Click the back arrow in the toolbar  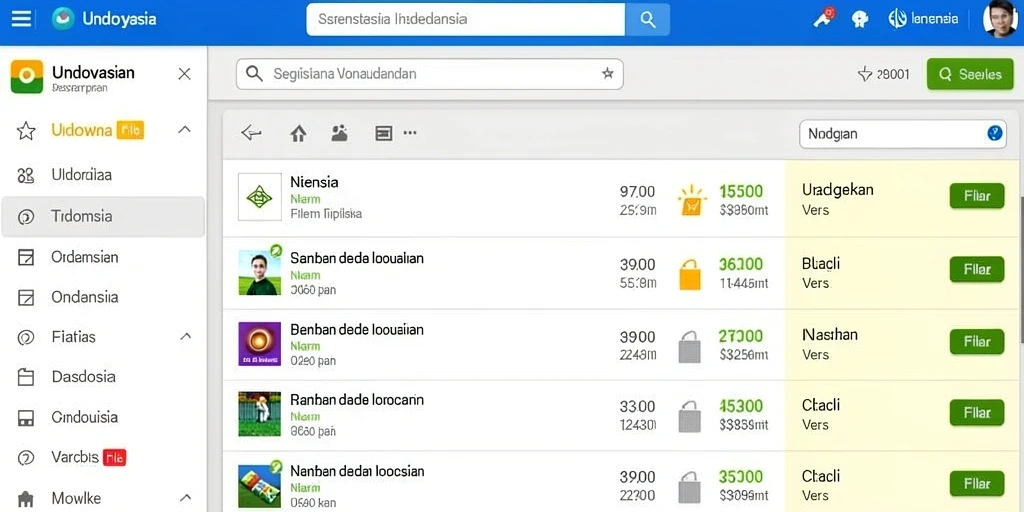pos(251,133)
